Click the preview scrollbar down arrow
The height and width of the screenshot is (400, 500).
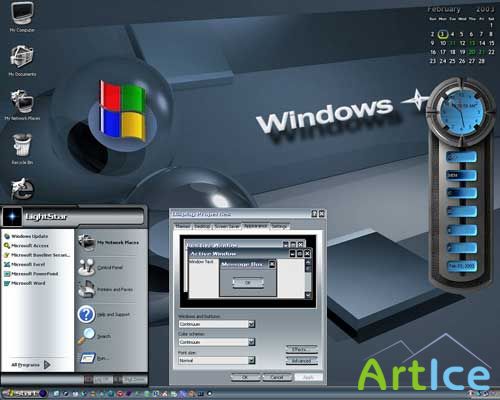[308, 295]
